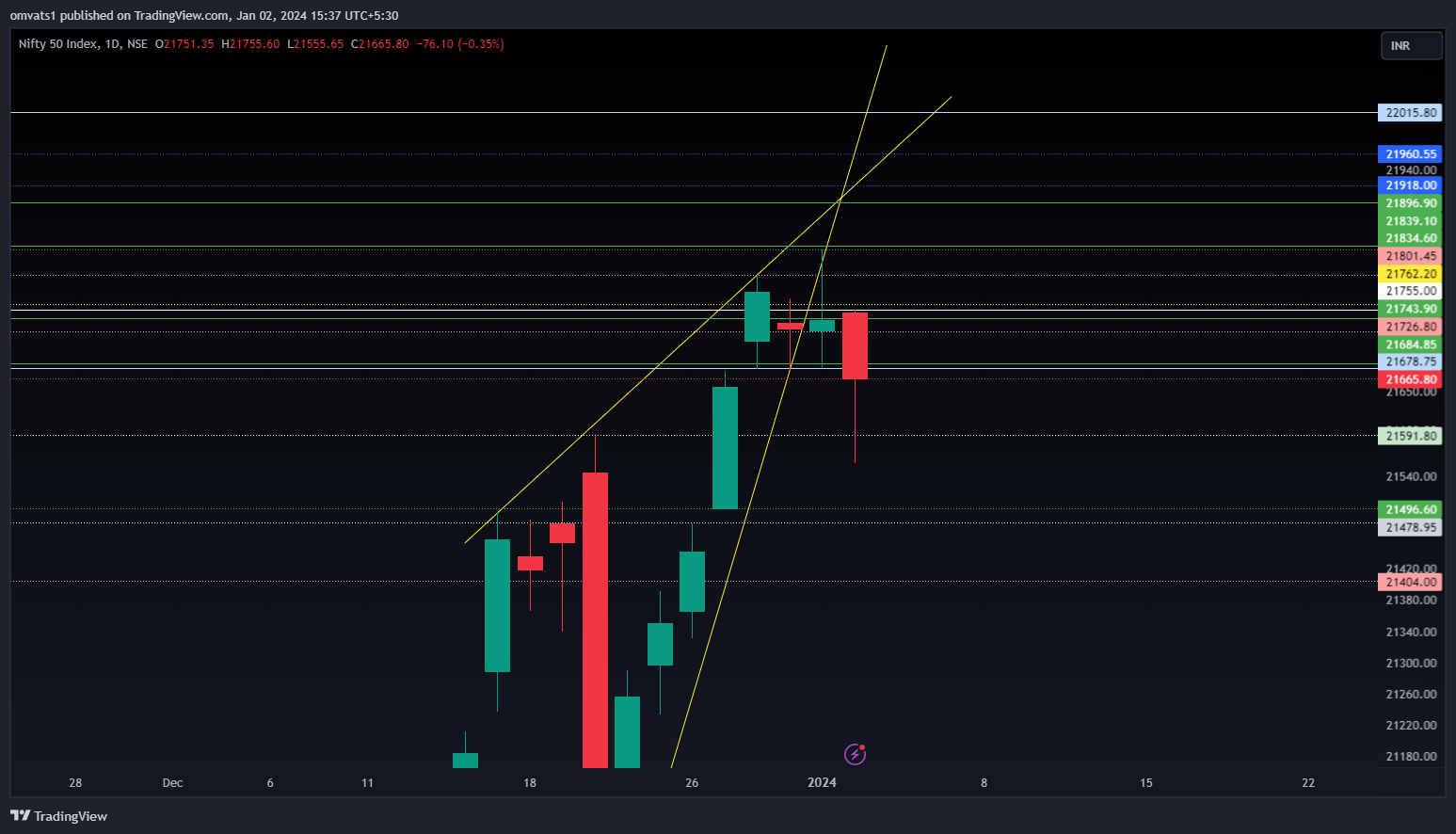The height and width of the screenshot is (834, 1456).
Task: Click the Nifty 50 Index symbol title
Action: pos(57,44)
